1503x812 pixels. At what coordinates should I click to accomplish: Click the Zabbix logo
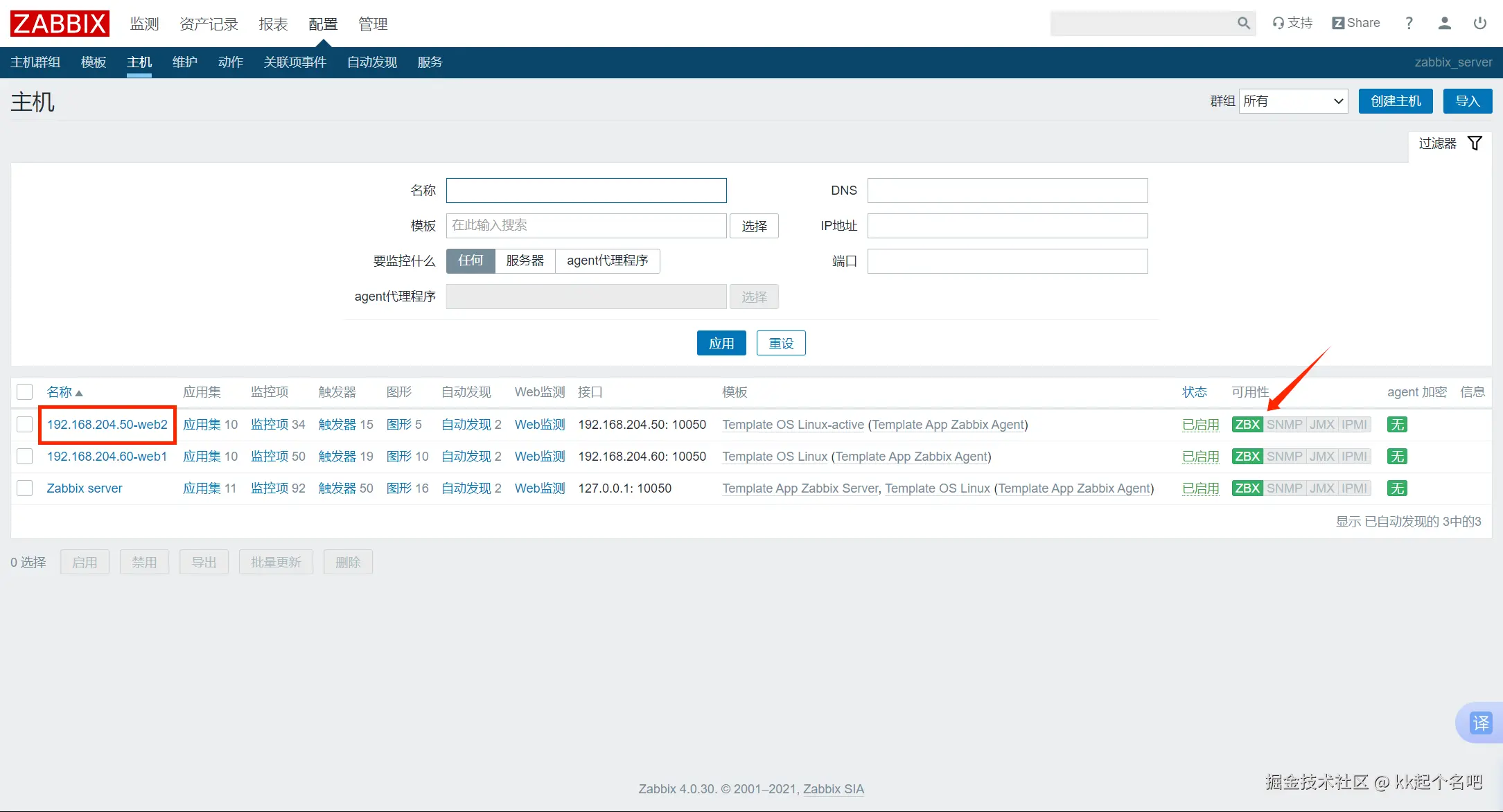click(60, 24)
